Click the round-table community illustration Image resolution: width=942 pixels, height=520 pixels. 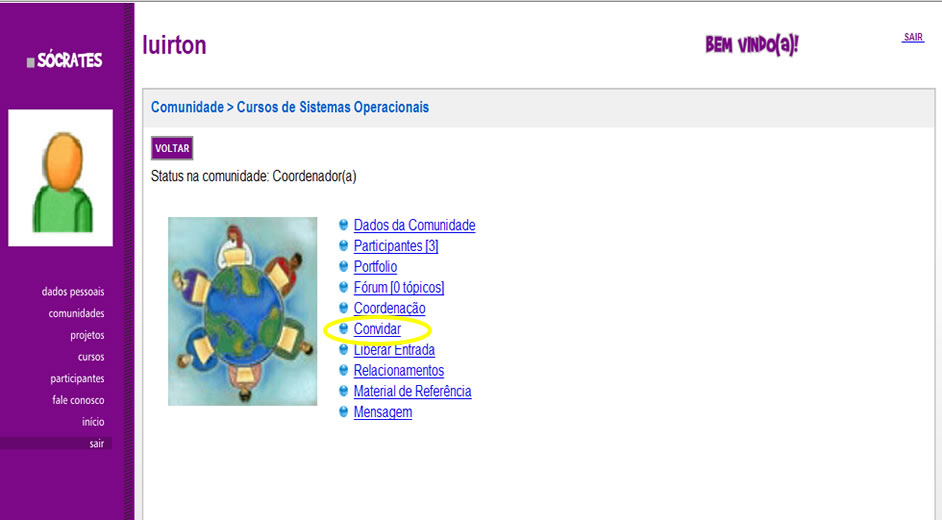(x=242, y=311)
